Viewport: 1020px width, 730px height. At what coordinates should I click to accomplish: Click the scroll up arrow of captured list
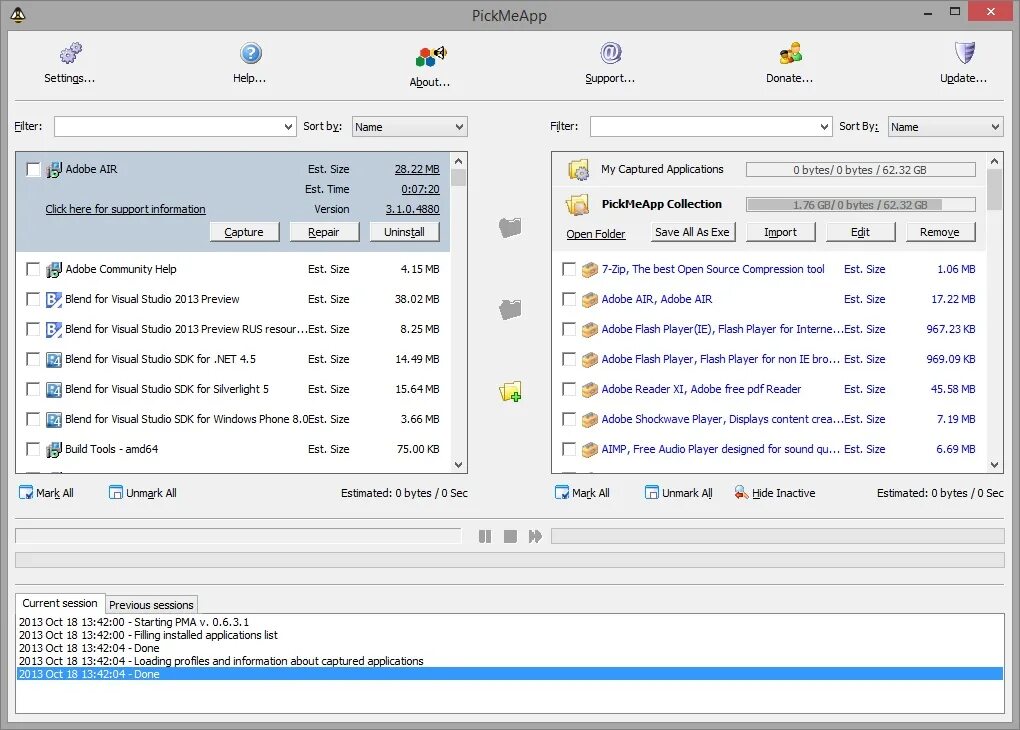pos(994,161)
